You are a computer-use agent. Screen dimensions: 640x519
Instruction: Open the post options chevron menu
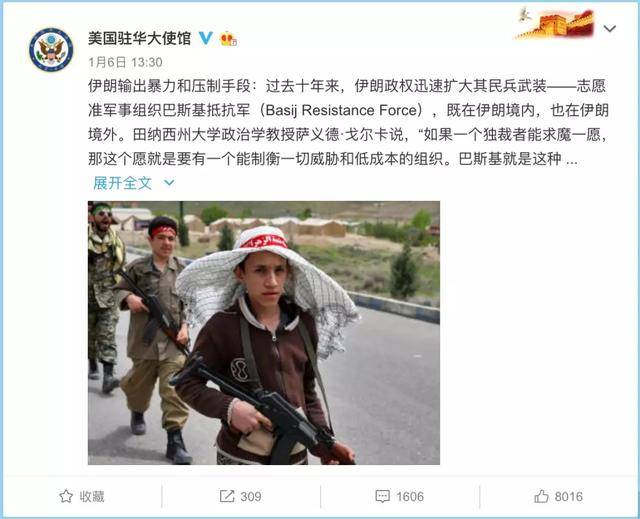(610, 29)
